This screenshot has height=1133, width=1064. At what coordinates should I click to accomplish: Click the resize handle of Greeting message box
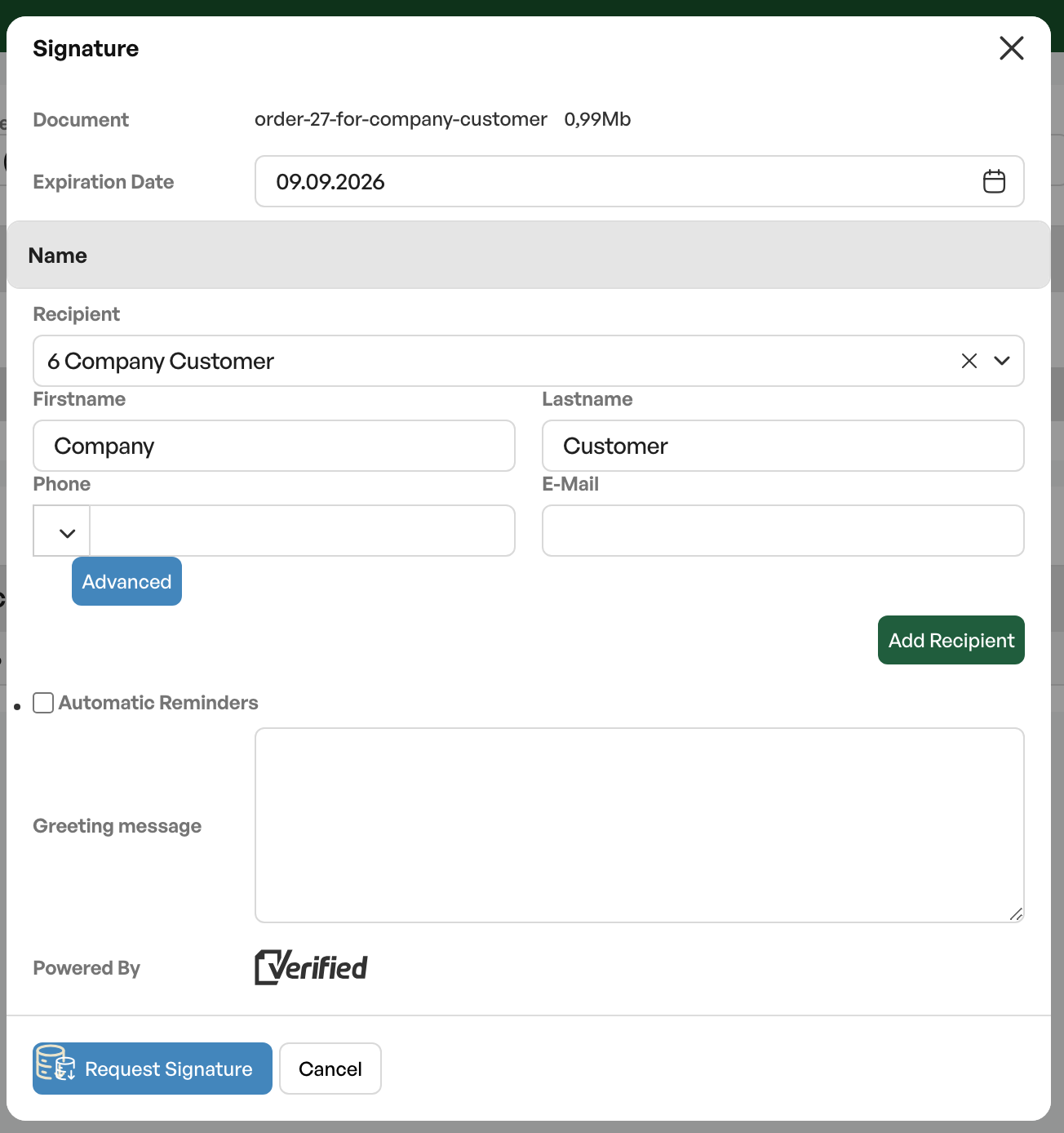tap(1016, 914)
